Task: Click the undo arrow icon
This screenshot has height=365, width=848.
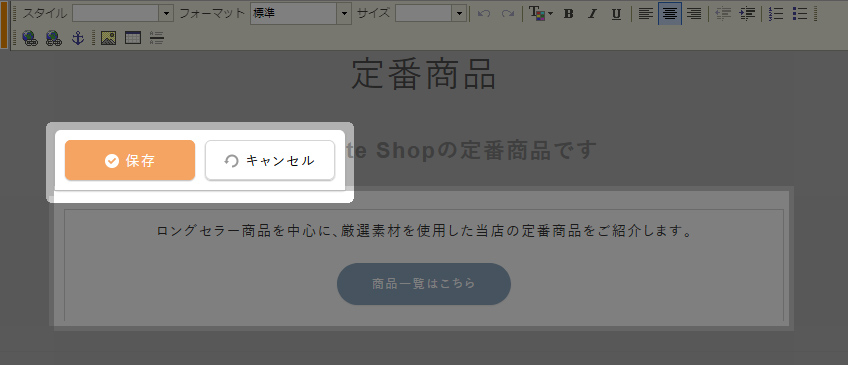Action: (x=484, y=14)
